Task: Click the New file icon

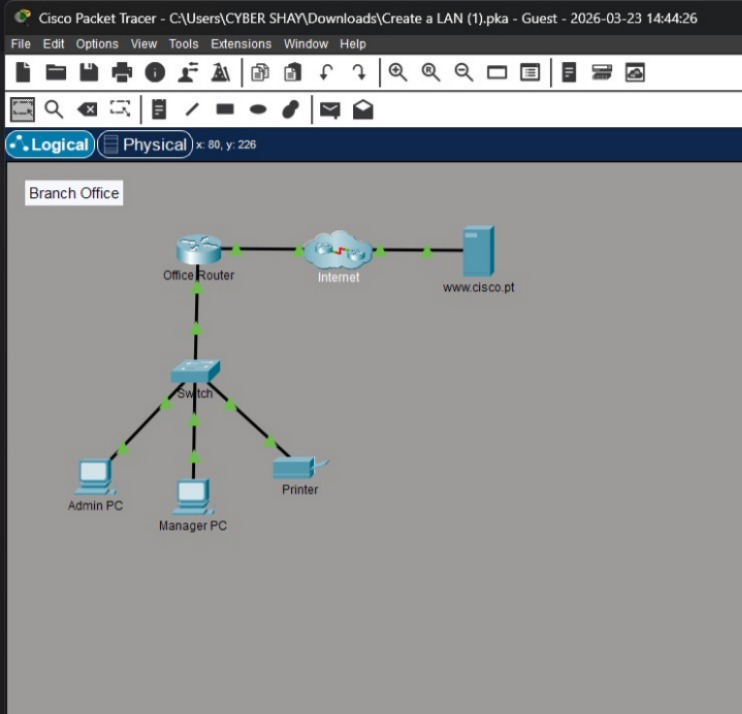Action: pos(23,73)
